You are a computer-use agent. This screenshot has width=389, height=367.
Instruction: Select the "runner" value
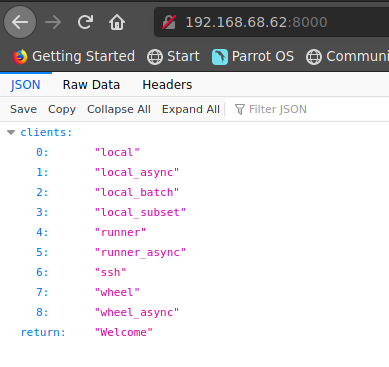[120, 232]
